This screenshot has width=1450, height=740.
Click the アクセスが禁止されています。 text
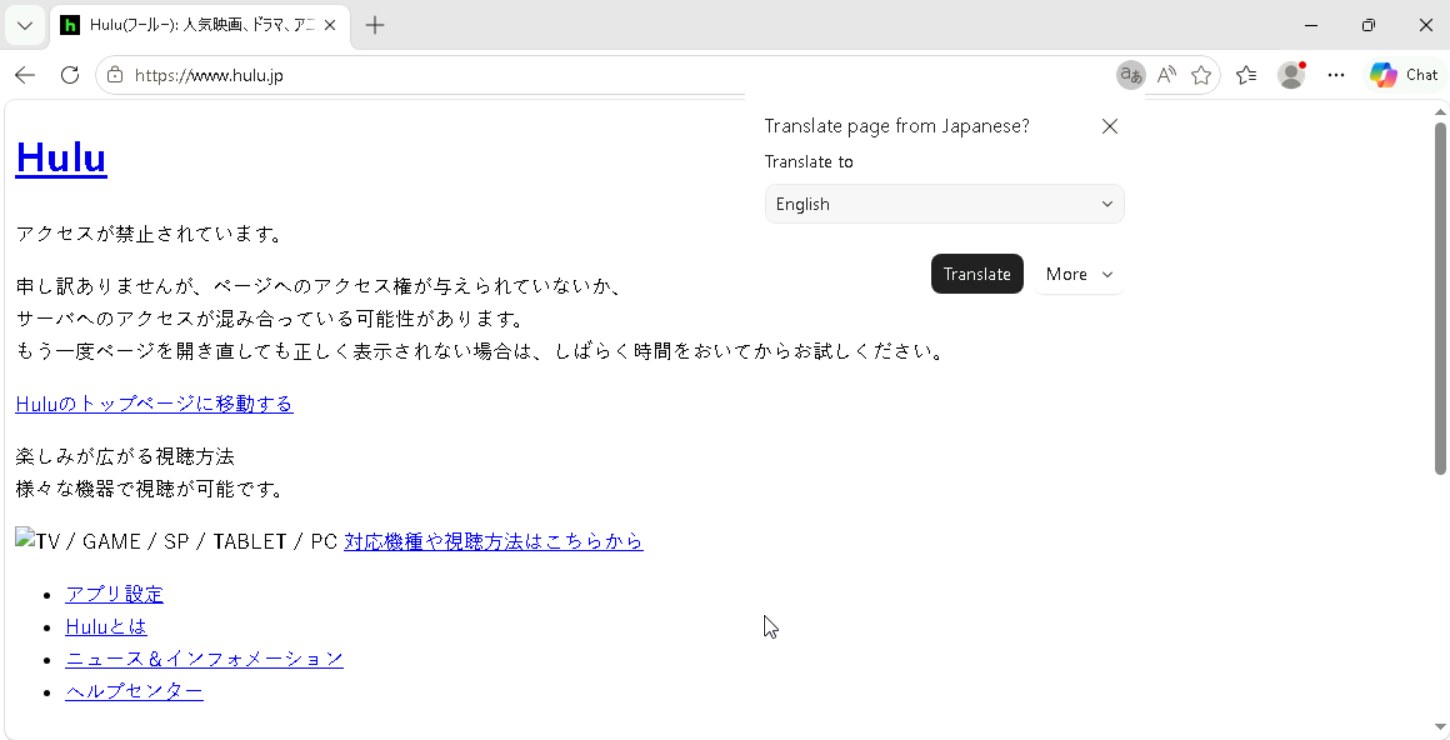click(x=151, y=234)
